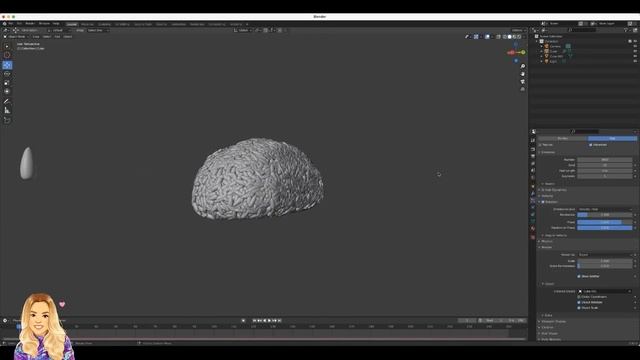The image size is (640, 360).
Task: Open the outliner filter funnel icon
Action: point(626,30)
